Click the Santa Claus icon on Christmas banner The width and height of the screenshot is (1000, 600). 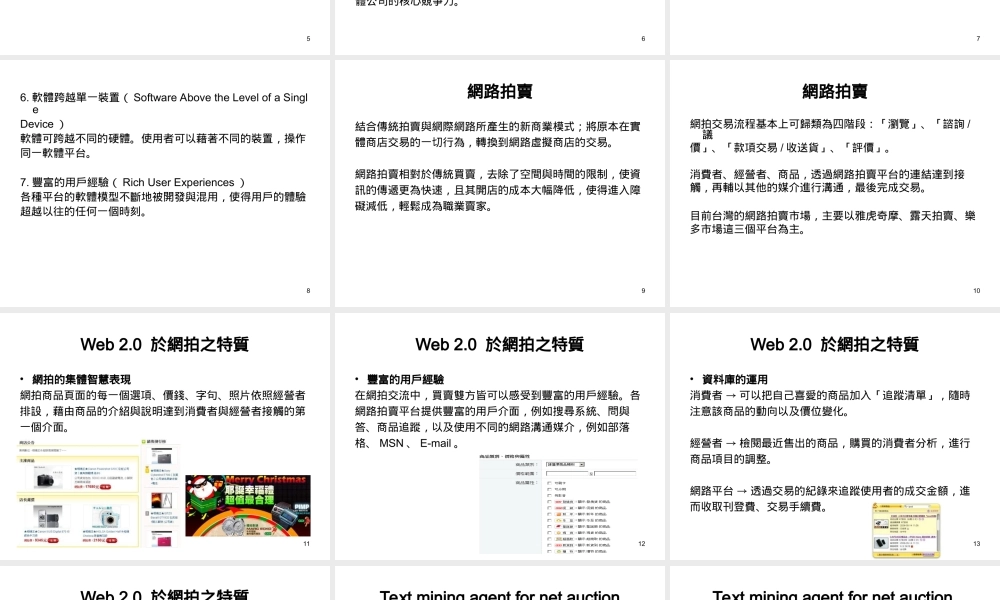click(203, 486)
